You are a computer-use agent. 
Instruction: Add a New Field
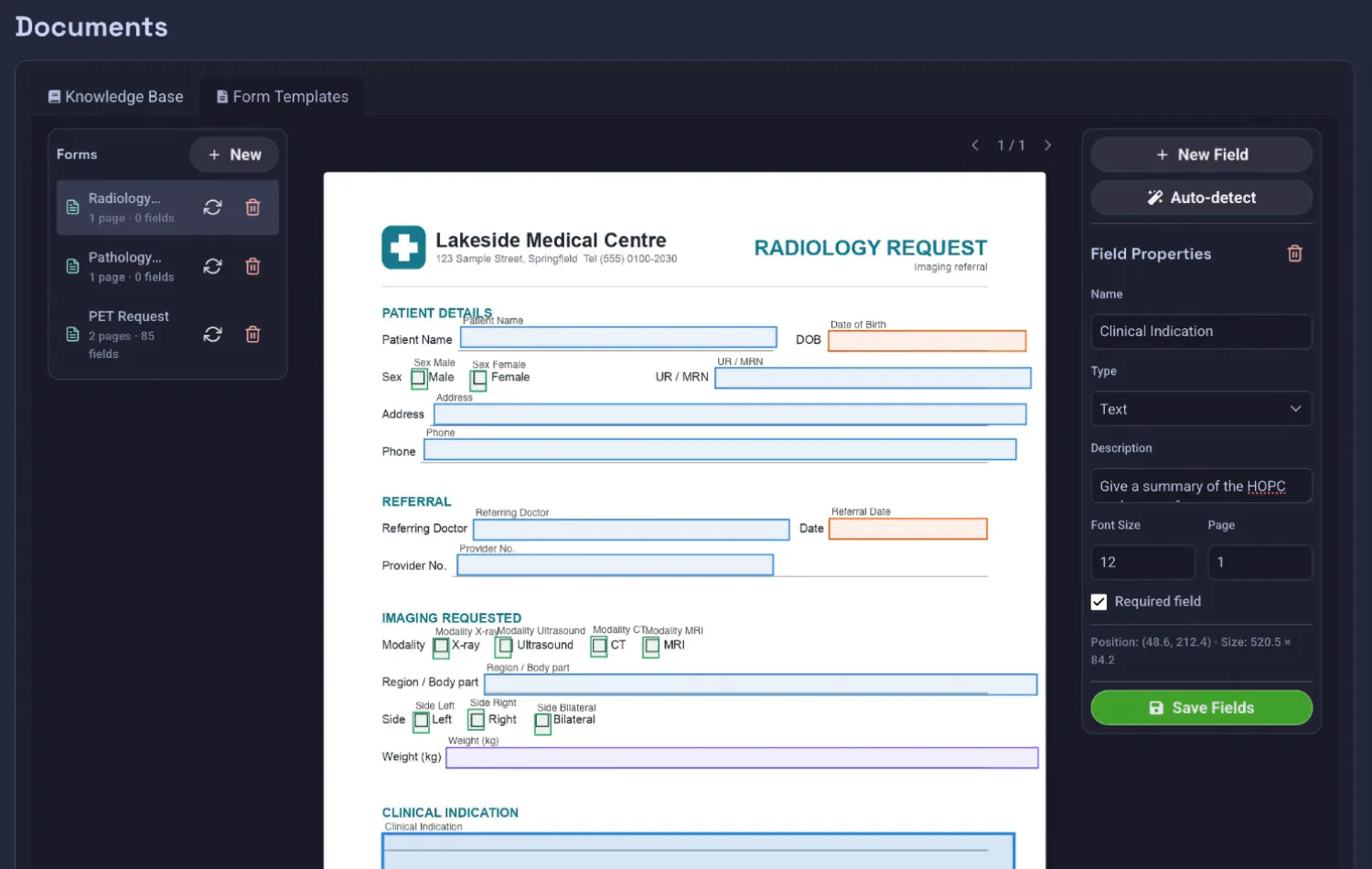[x=1202, y=155]
